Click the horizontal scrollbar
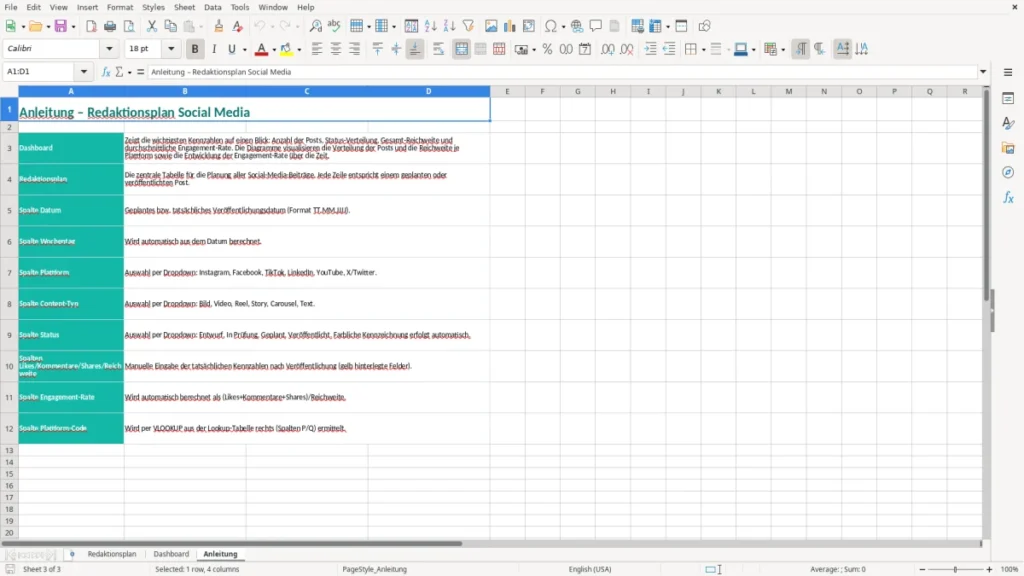 point(232,543)
